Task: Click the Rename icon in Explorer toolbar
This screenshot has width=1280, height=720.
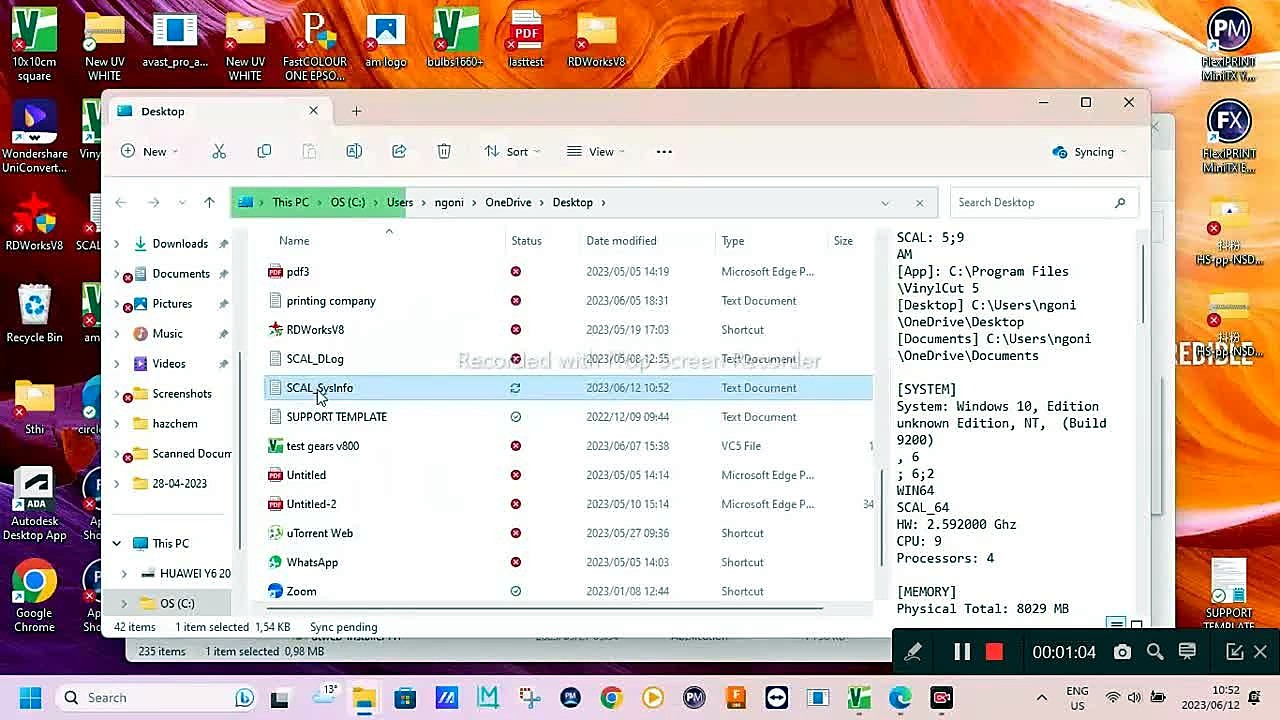Action: click(x=354, y=152)
